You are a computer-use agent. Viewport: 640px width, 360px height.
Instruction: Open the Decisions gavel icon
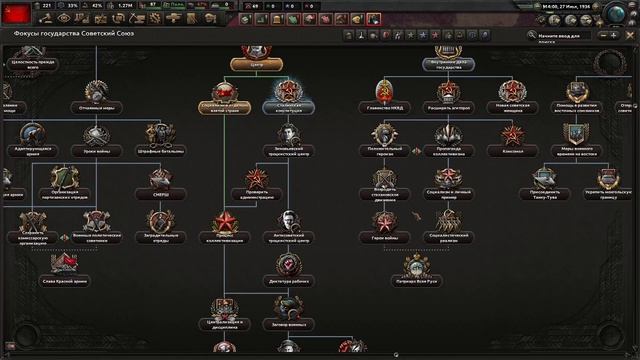(46, 18)
